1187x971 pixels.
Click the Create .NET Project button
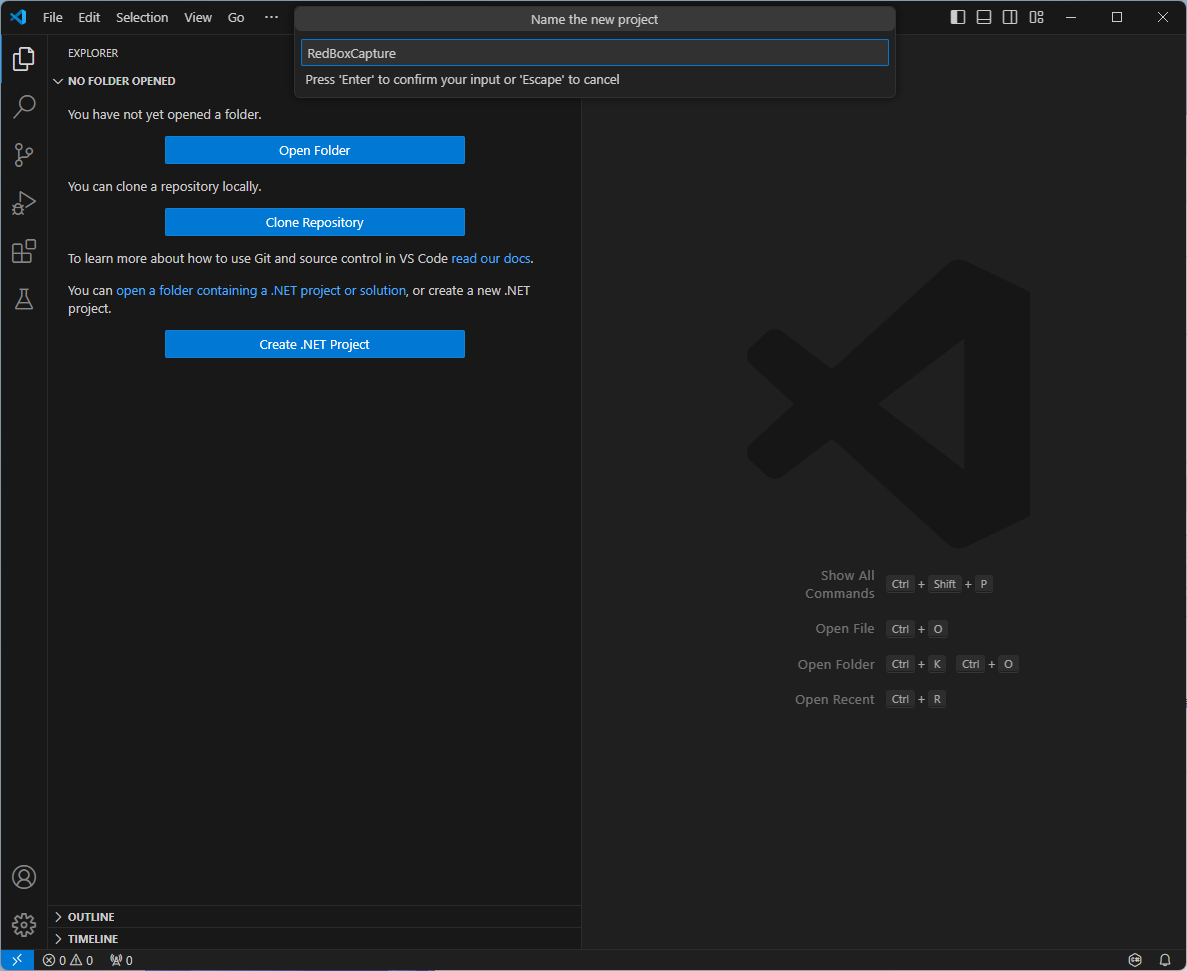click(x=315, y=344)
